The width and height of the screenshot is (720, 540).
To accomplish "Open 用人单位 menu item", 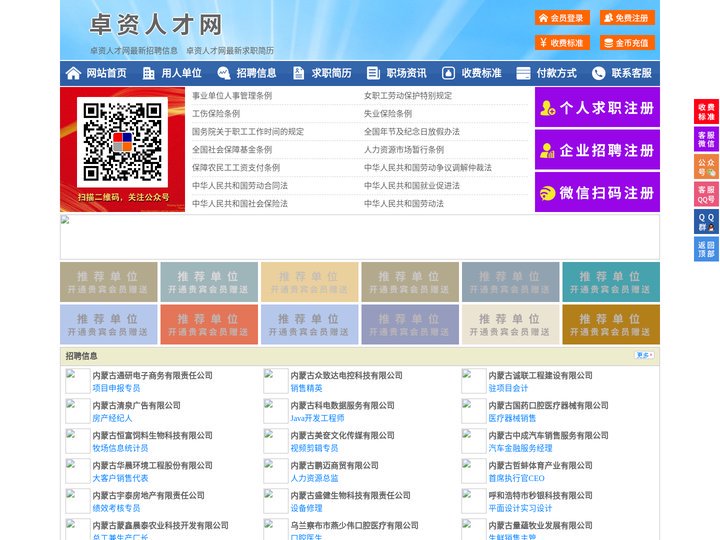I will pyautogui.click(x=181, y=73).
